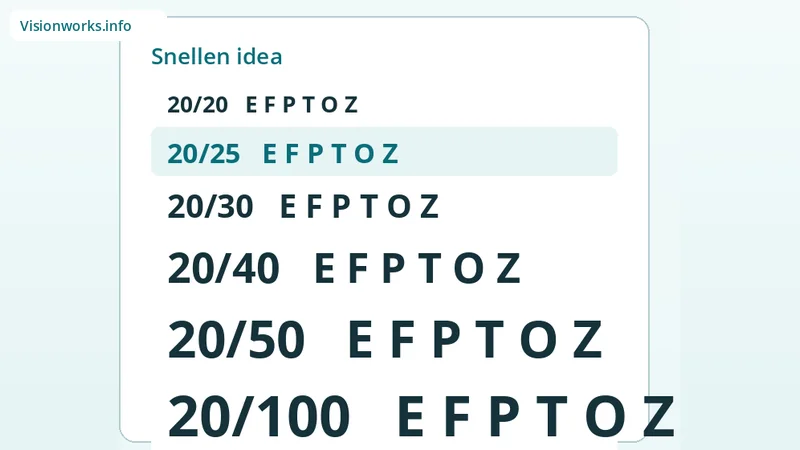Click letter Z in the 20/100 row
The width and height of the screenshot is (800, 450).
(x=659, y=416)
